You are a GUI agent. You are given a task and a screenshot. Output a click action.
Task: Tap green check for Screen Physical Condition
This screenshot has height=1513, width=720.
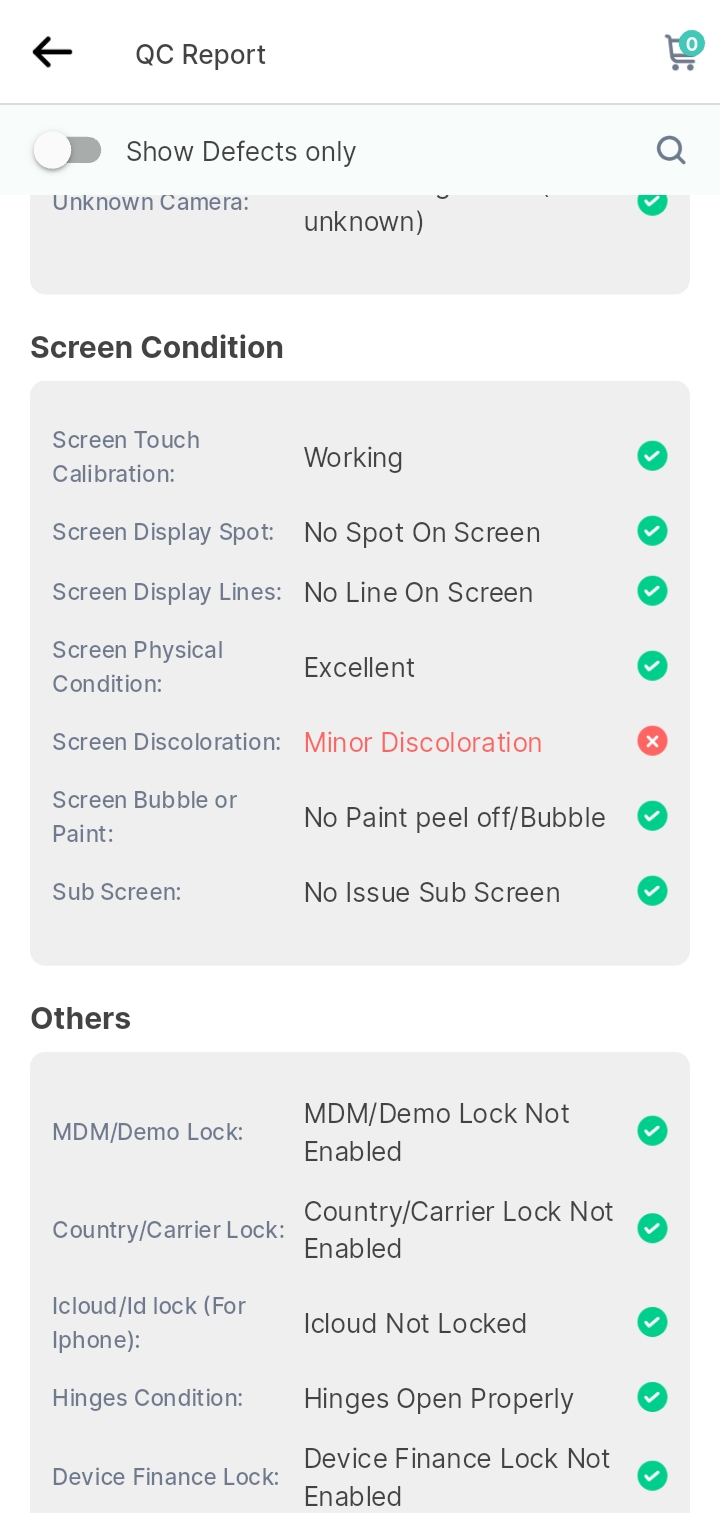652,665
